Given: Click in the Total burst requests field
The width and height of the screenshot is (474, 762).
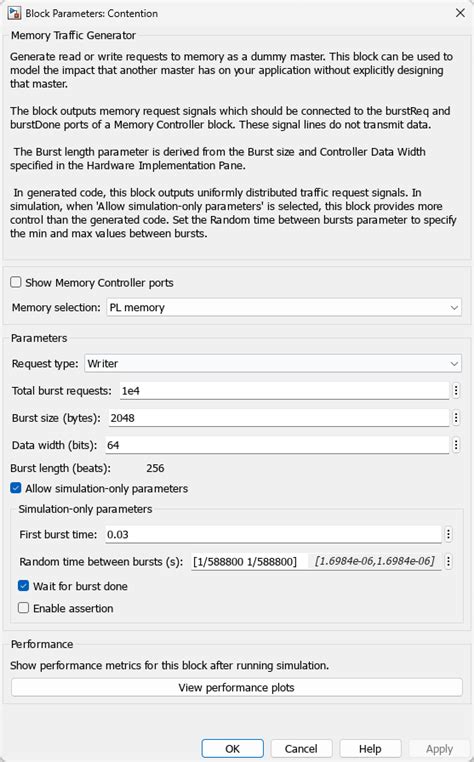Looking at the screenshot, I should (284, 391).
